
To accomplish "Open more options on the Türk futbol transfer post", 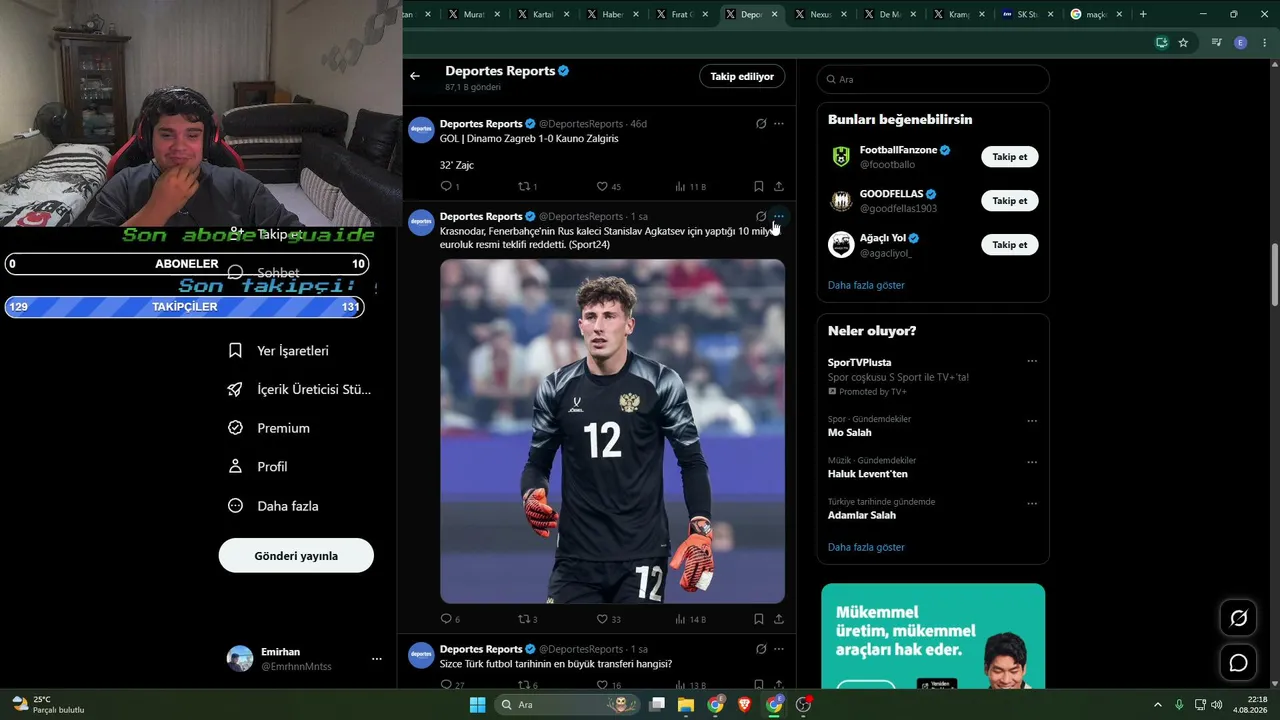I will [x=779, y=649].
